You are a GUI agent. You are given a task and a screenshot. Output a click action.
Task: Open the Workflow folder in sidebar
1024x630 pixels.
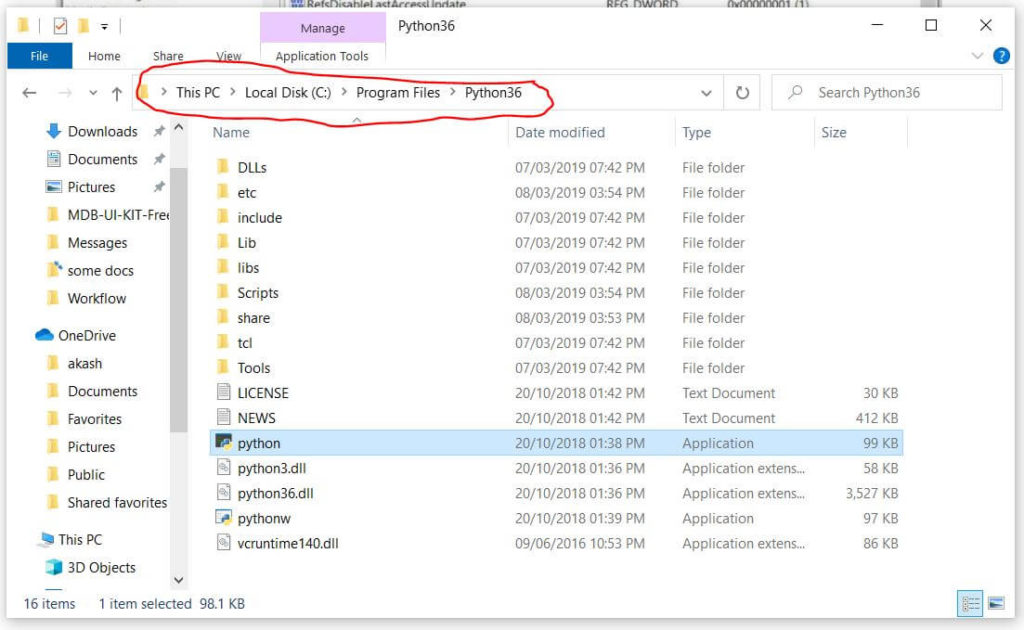coord(97,298)
